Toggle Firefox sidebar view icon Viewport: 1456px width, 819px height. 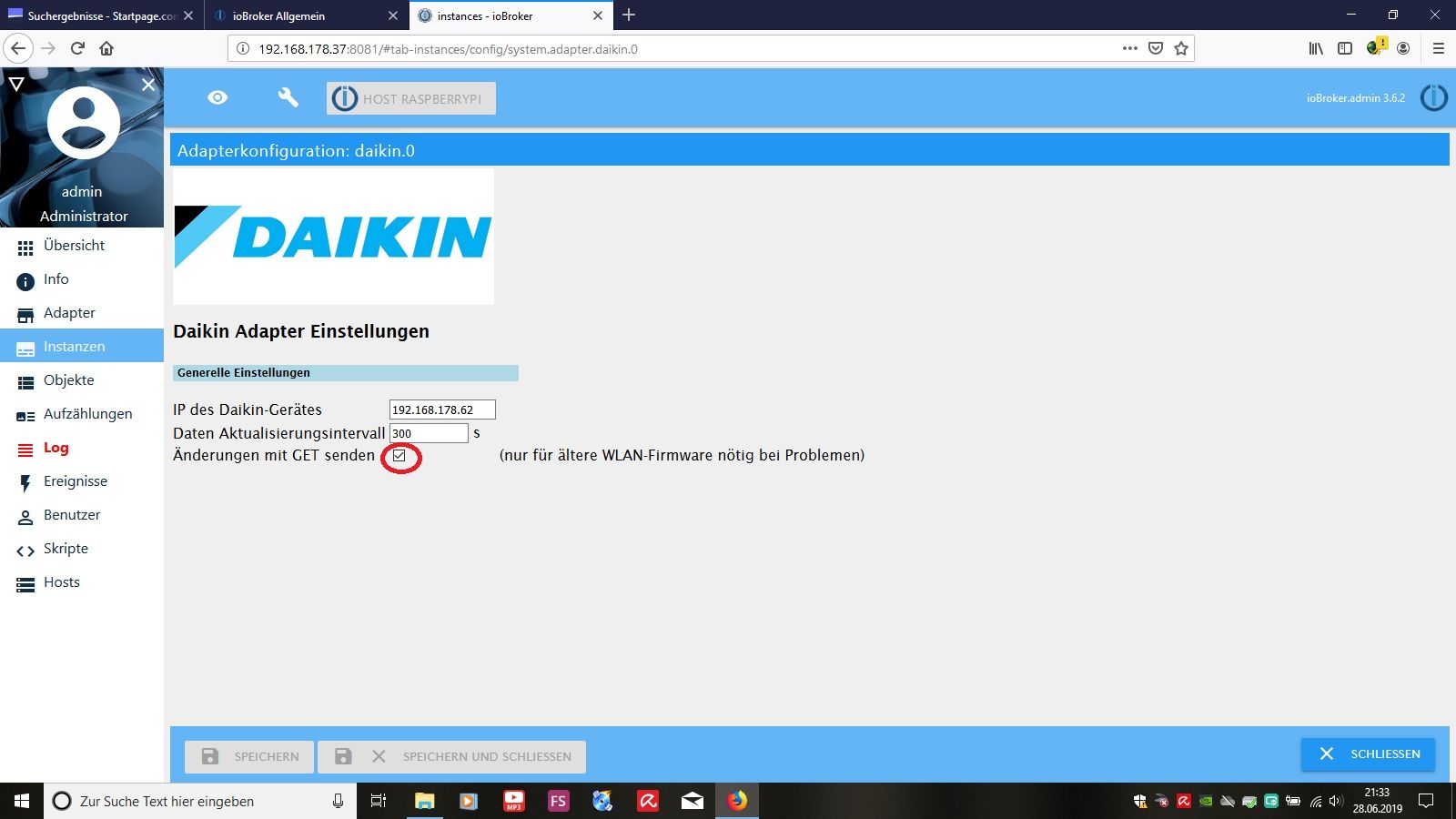1345,48
